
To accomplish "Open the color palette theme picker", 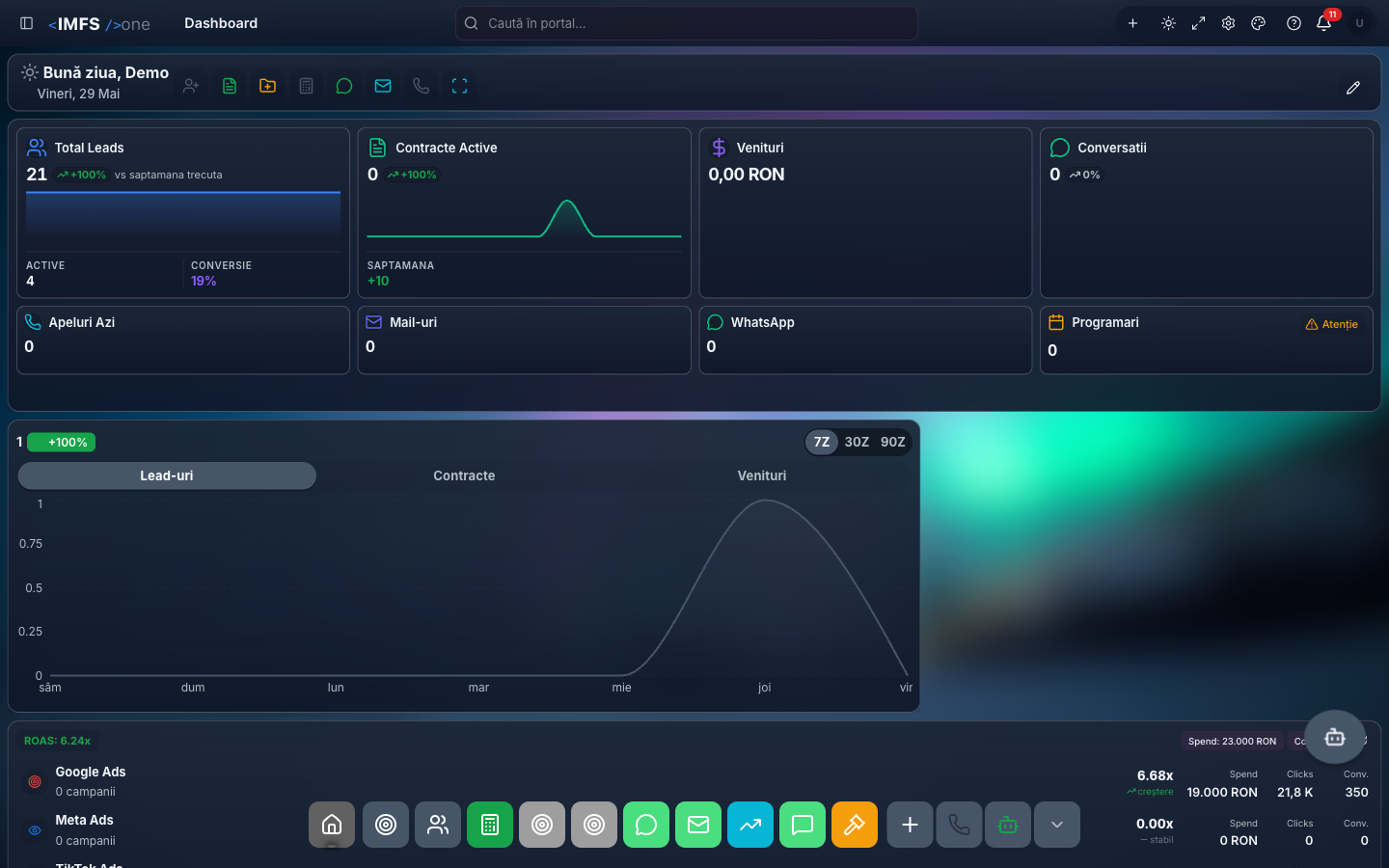I will 1259,23.
